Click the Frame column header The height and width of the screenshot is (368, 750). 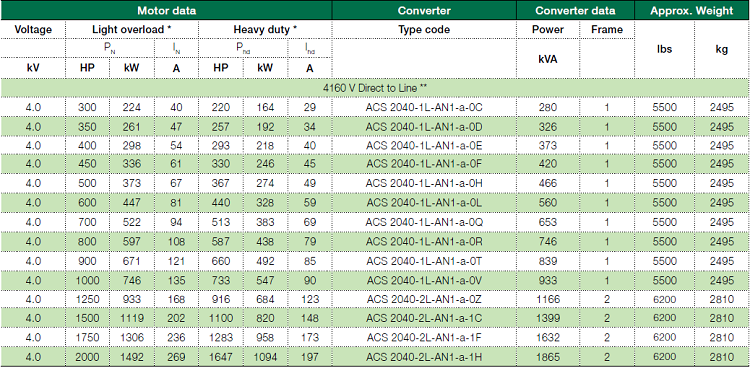click(607, 30)
